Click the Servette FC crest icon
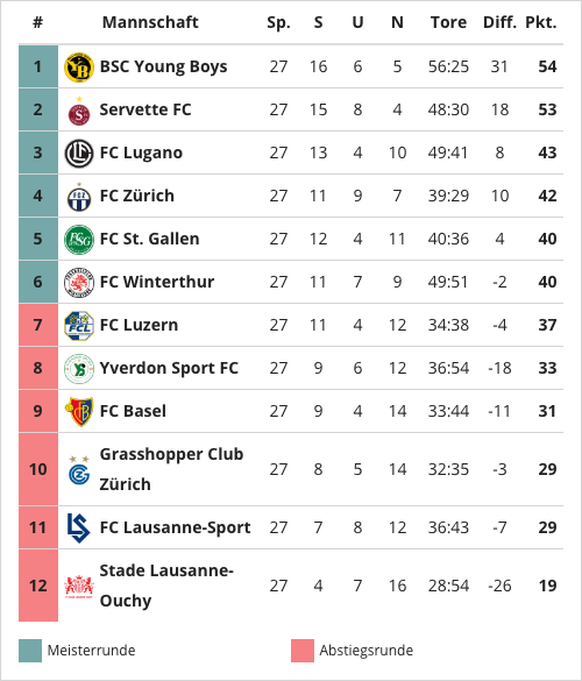This screenshot has height=681, width=582. 79,111
